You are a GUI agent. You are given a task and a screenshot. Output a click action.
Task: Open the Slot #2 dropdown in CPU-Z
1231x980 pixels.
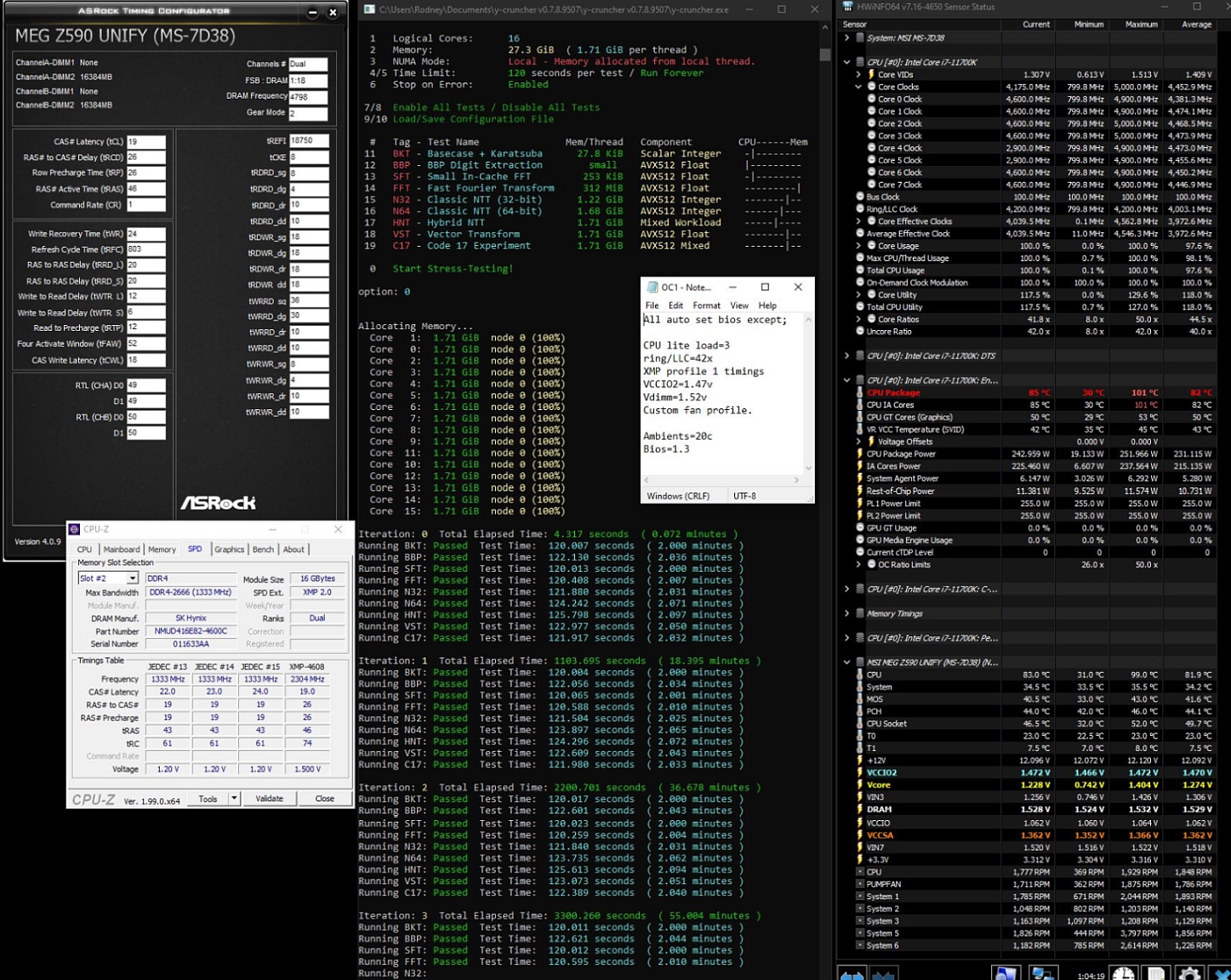(x=132, y=578)
